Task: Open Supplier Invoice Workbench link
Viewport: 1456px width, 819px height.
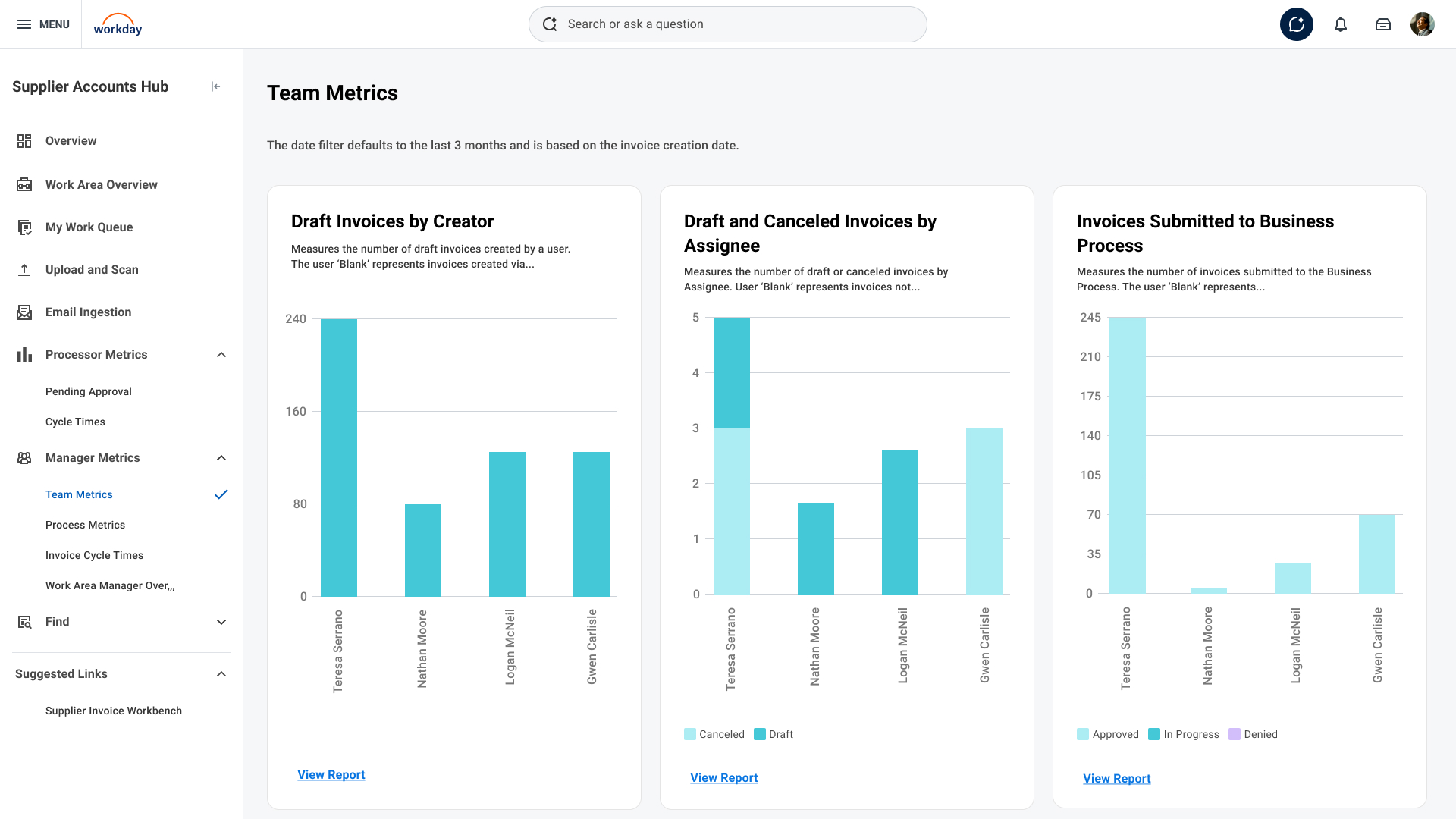Action: (x=114, y=711)
